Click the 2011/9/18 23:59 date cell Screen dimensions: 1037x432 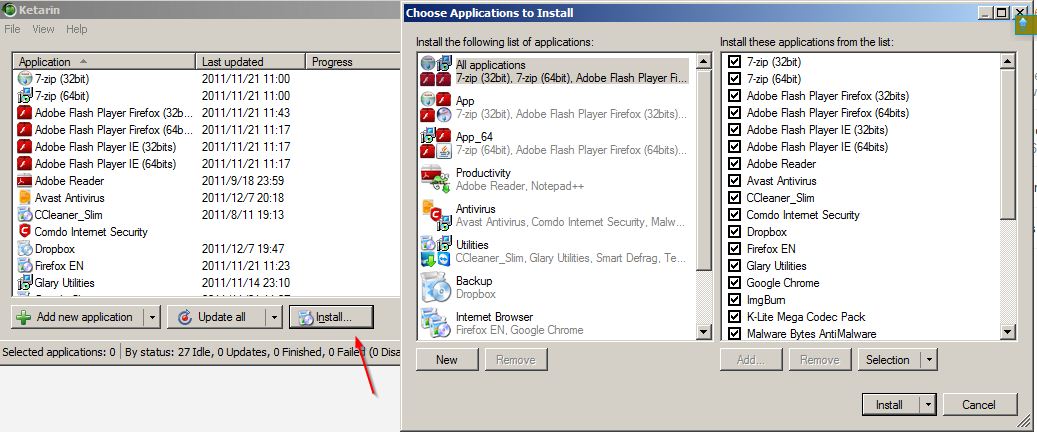(243, 181)
